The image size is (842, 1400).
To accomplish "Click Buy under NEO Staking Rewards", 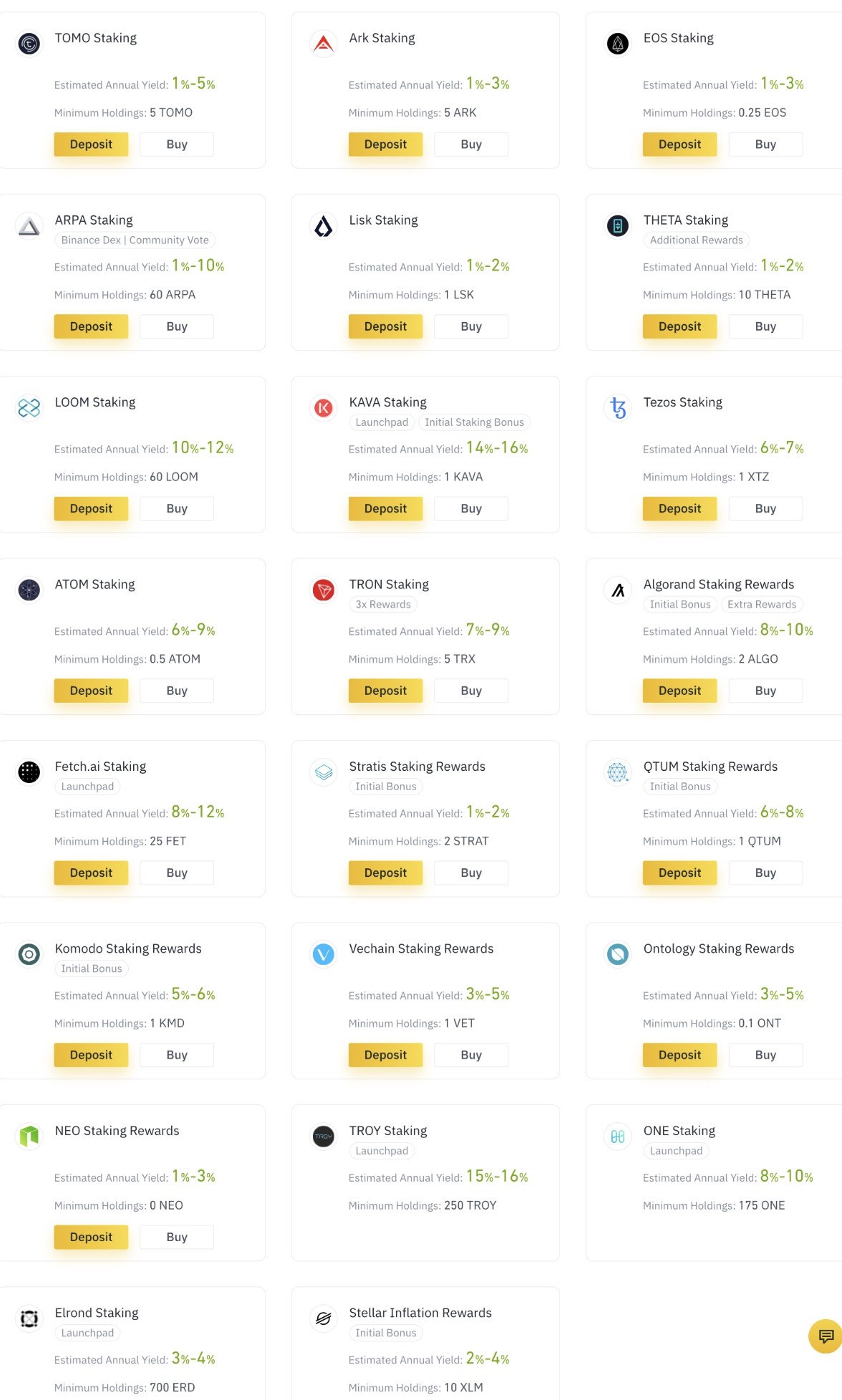I will tap(177, 1237).
